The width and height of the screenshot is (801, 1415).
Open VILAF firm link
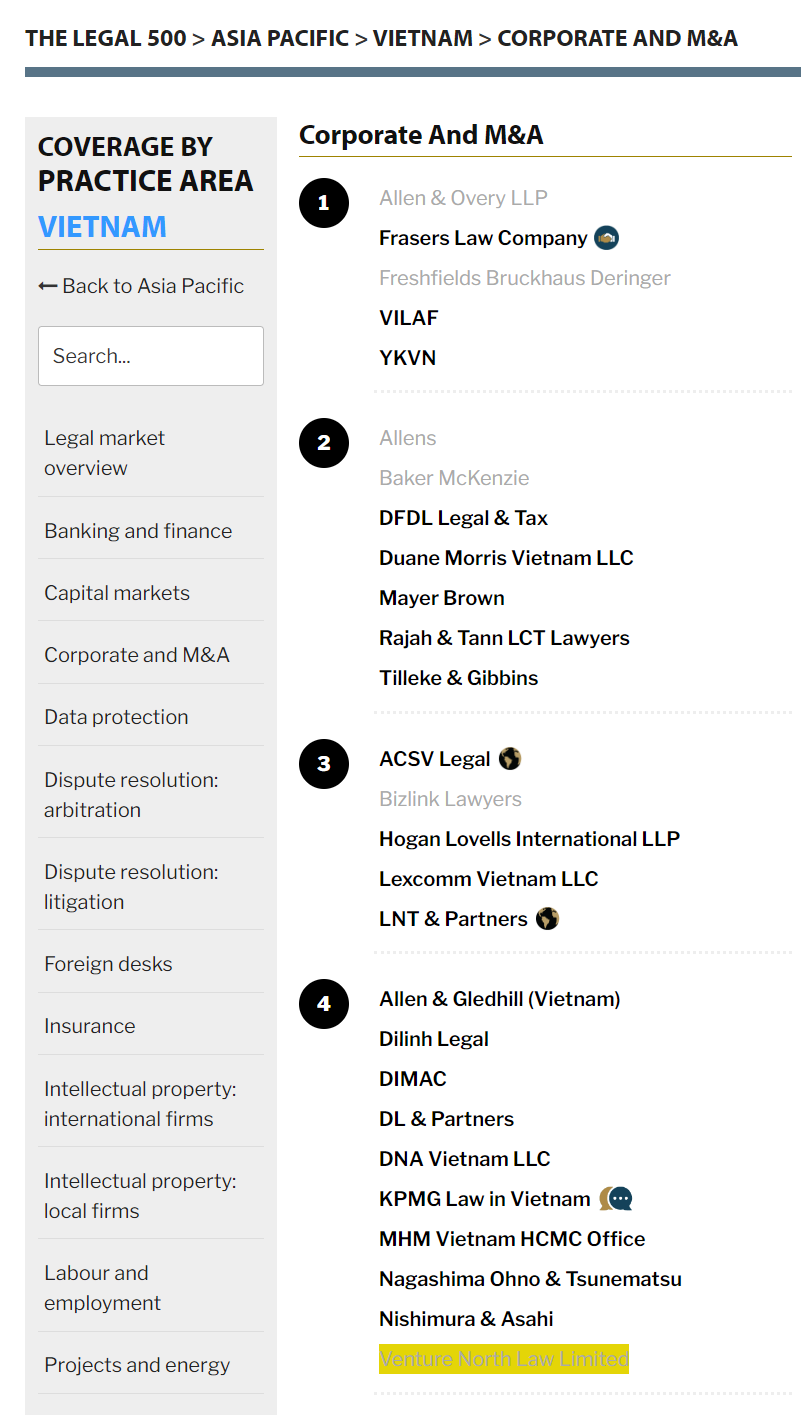[x=409, y=318]
